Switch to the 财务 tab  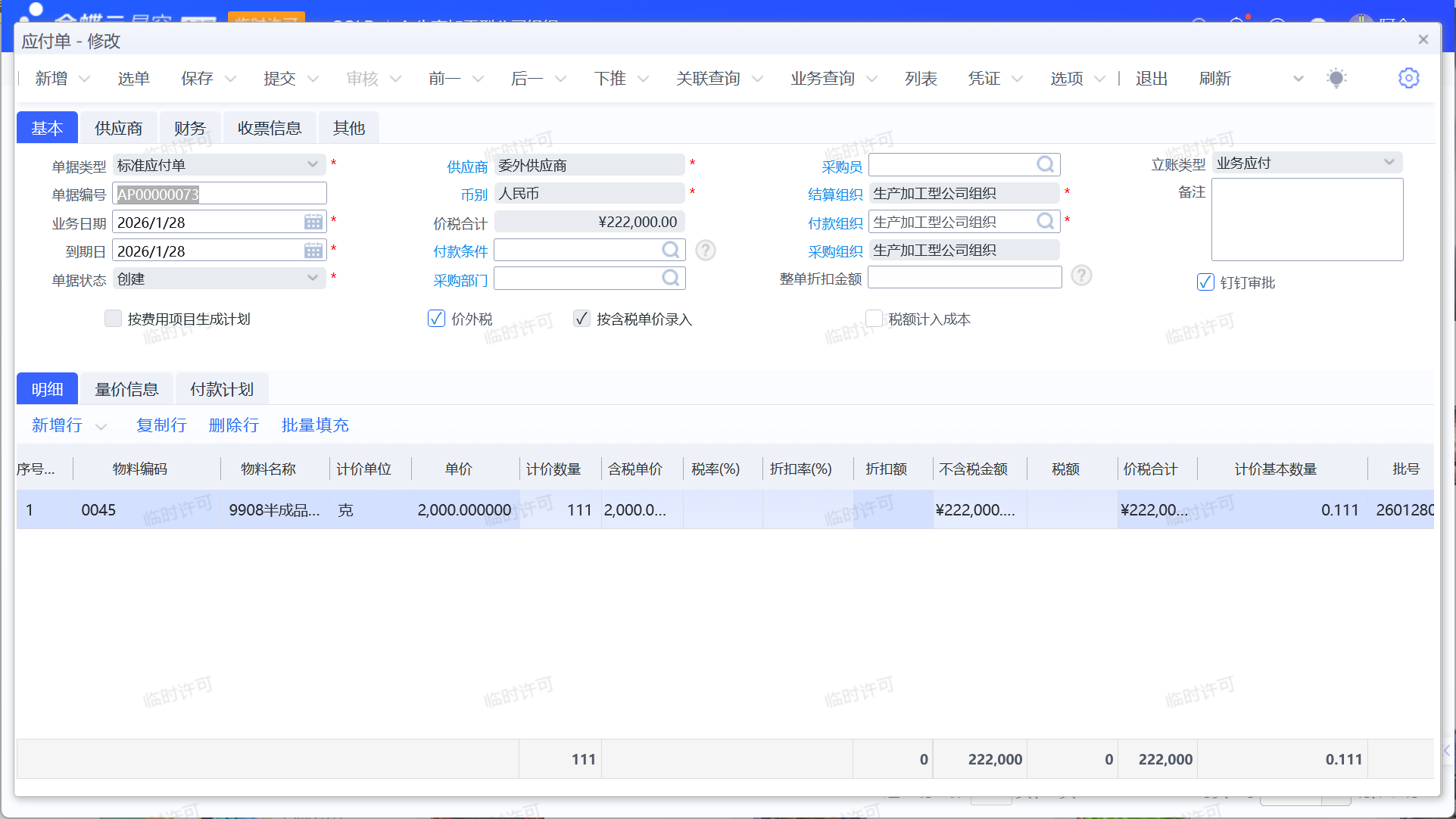point(189,128)
